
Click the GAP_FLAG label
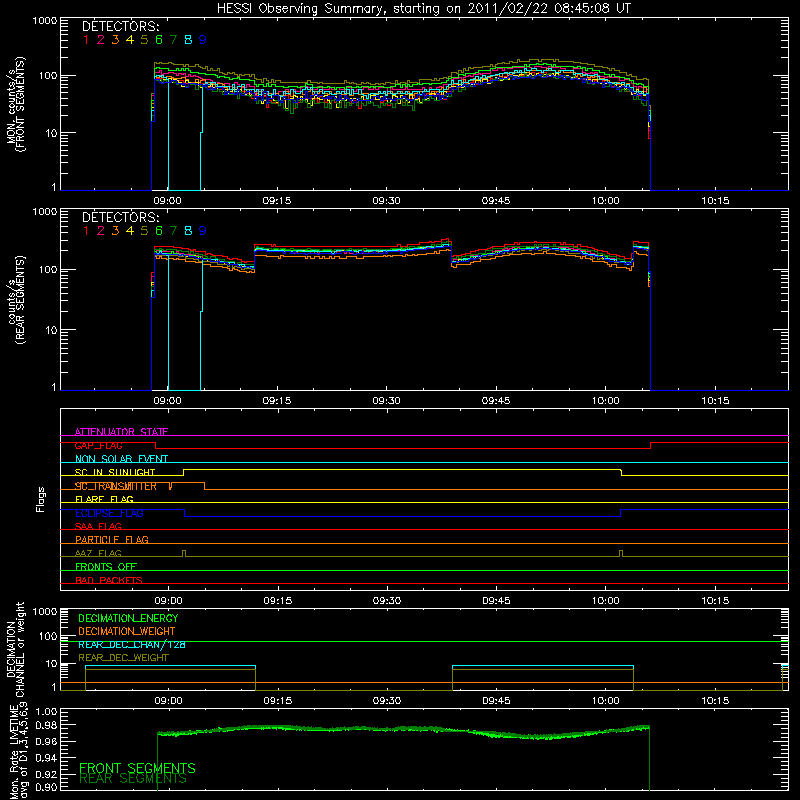click(98, 445)
